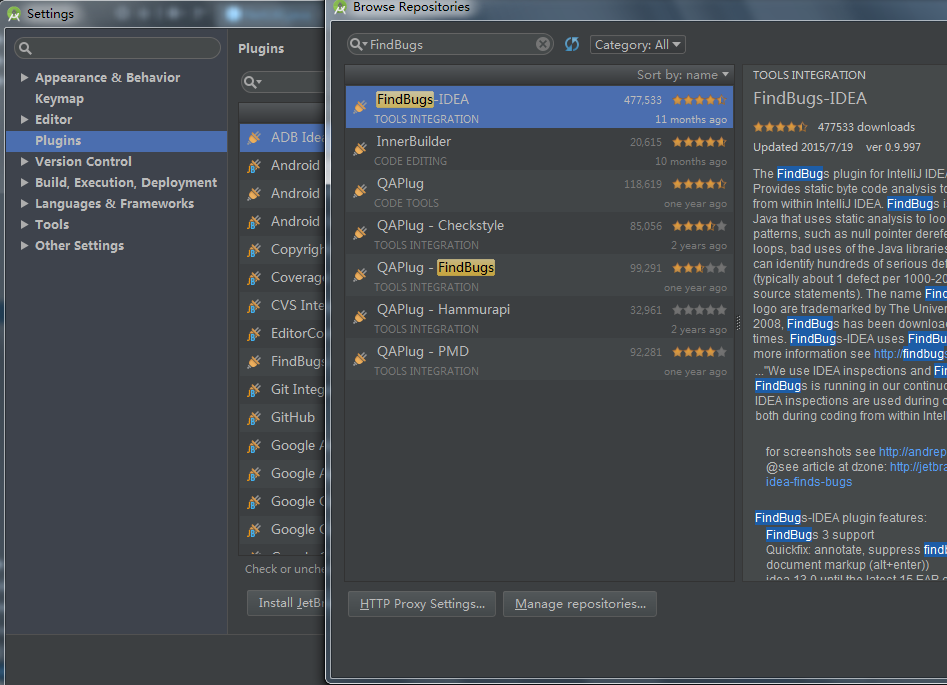The height and width of the screenshot is (685, 947).
Task: Click the Settings window search field
Action: pos(118,48)
